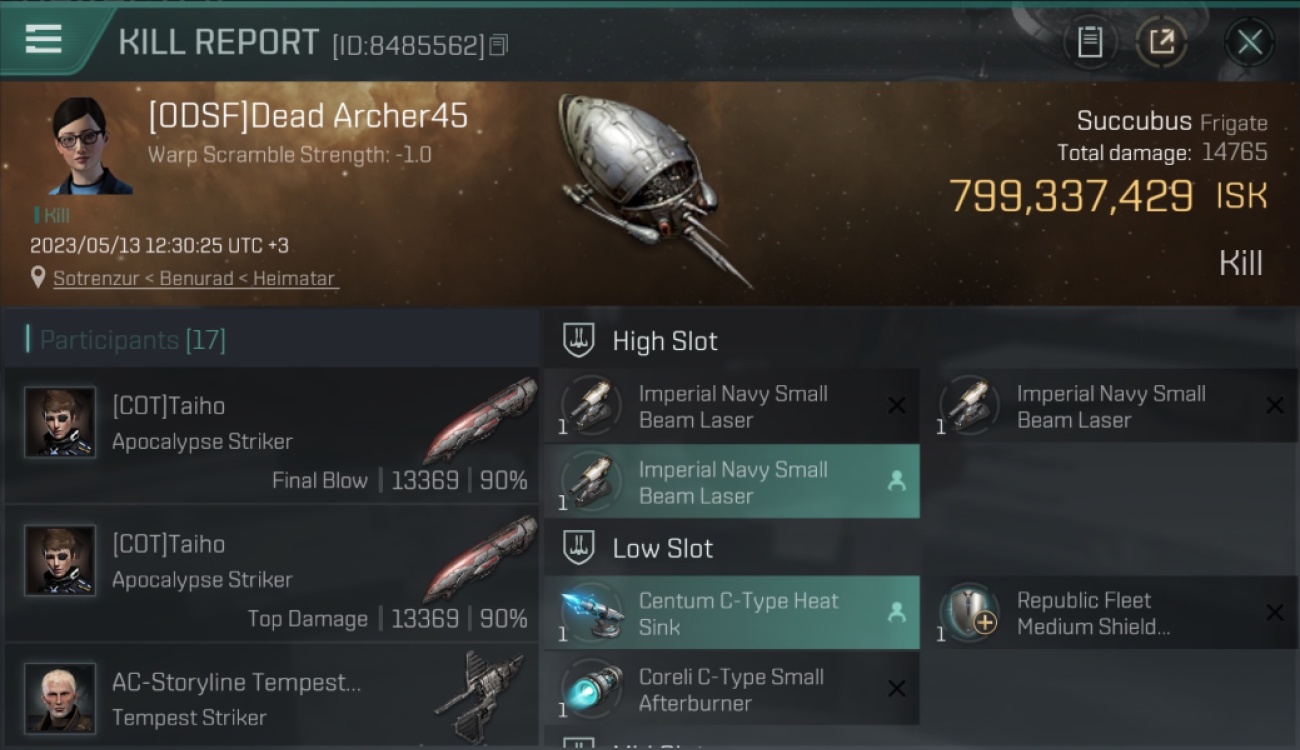
Task: Open the Participants [17] header
Action: [x=132, y=340]
